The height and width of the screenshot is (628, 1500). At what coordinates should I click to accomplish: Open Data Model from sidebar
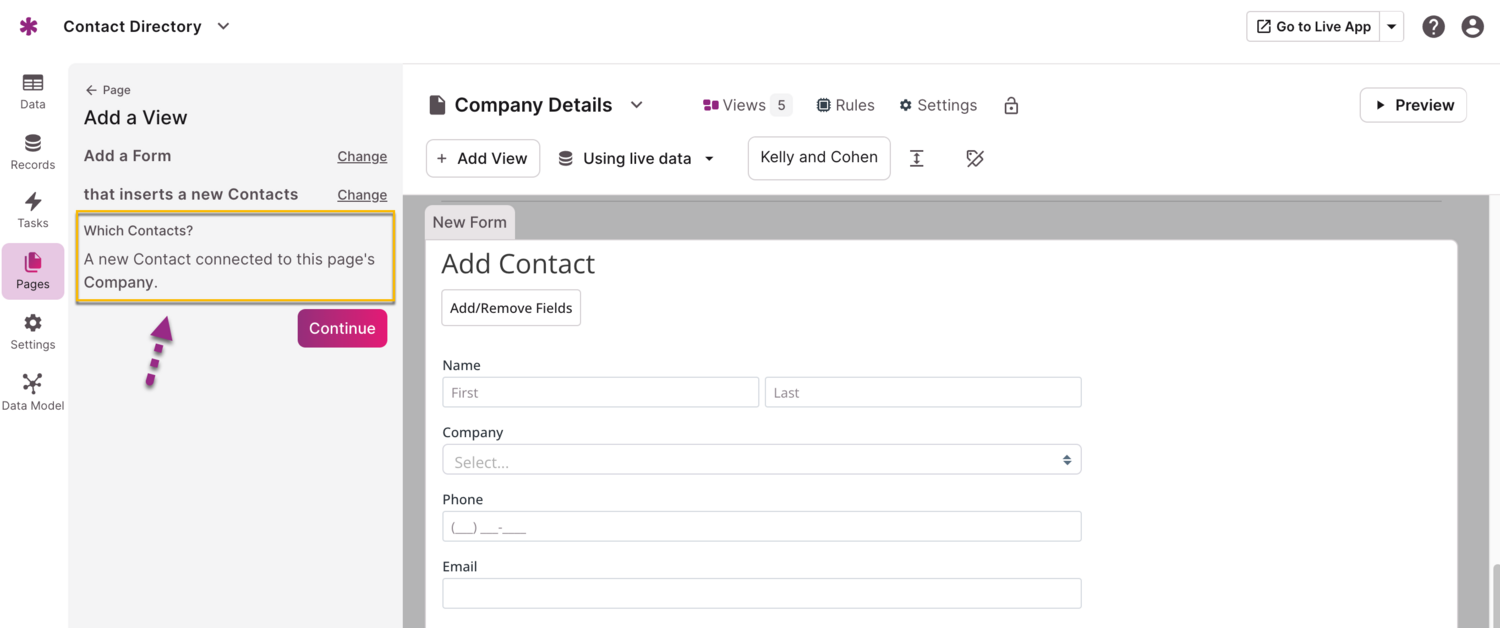point(33,392)
